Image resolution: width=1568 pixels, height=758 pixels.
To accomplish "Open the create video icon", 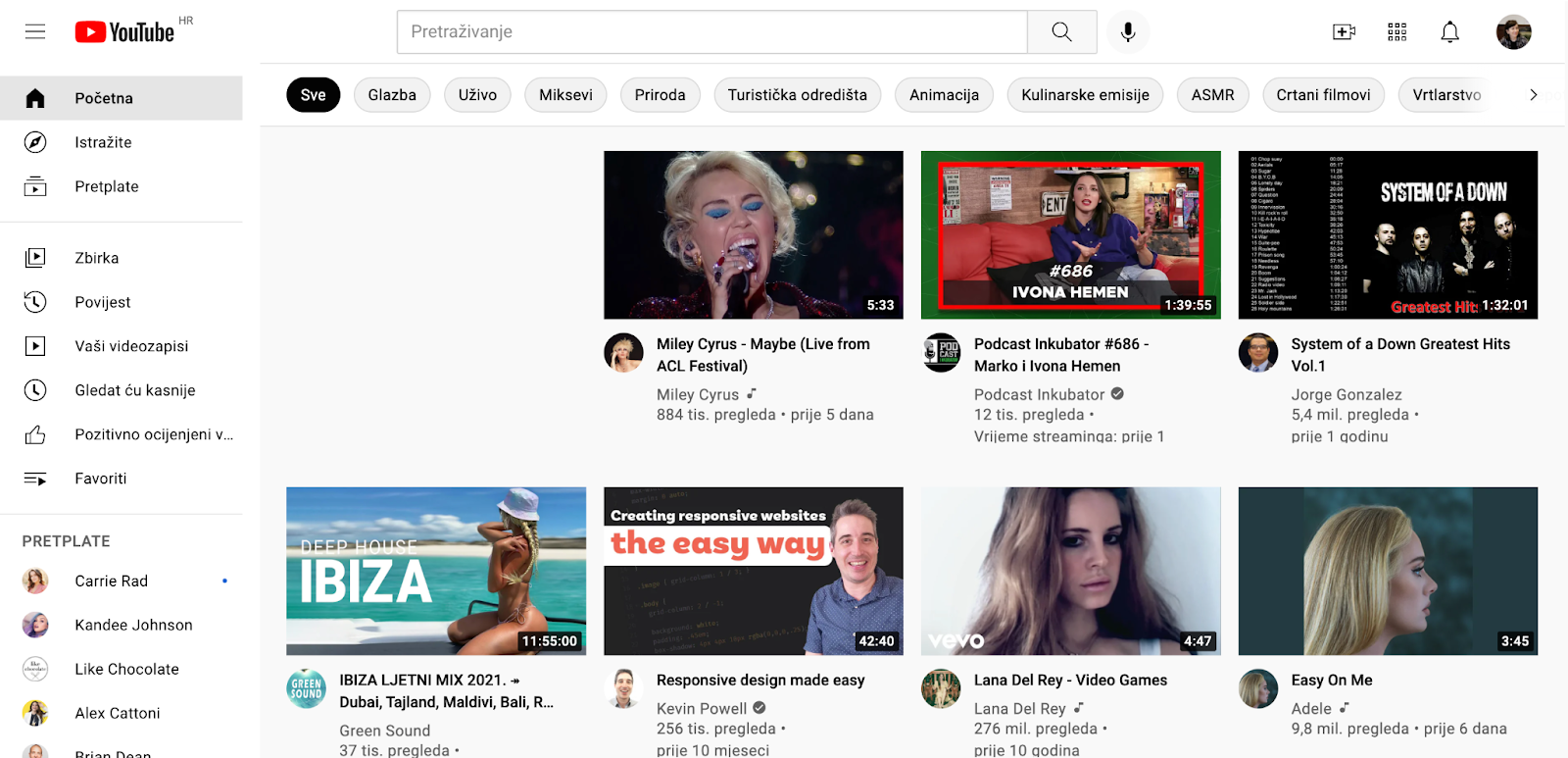I will click(x=1344, y=31).
